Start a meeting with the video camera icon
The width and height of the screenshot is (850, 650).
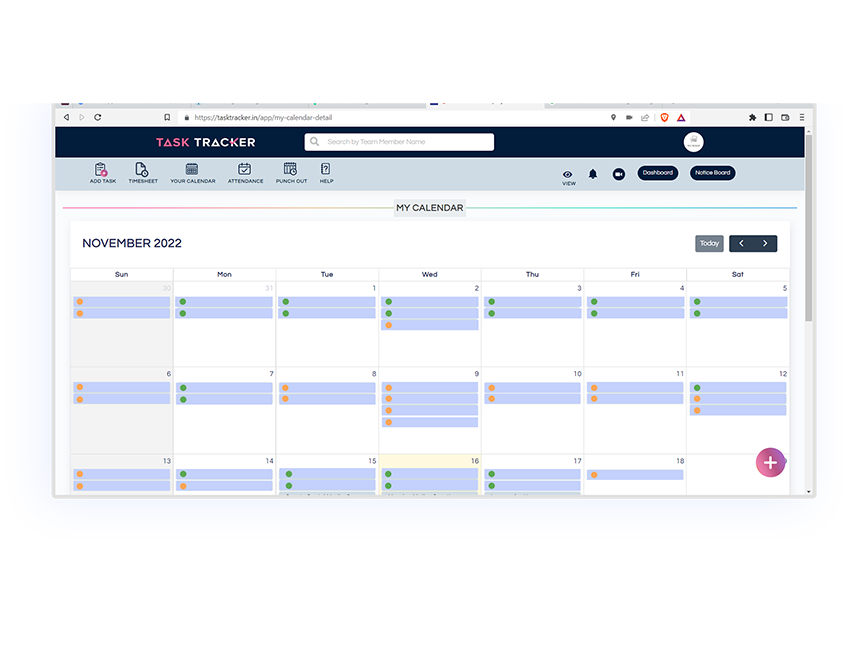tap(618, 173)
